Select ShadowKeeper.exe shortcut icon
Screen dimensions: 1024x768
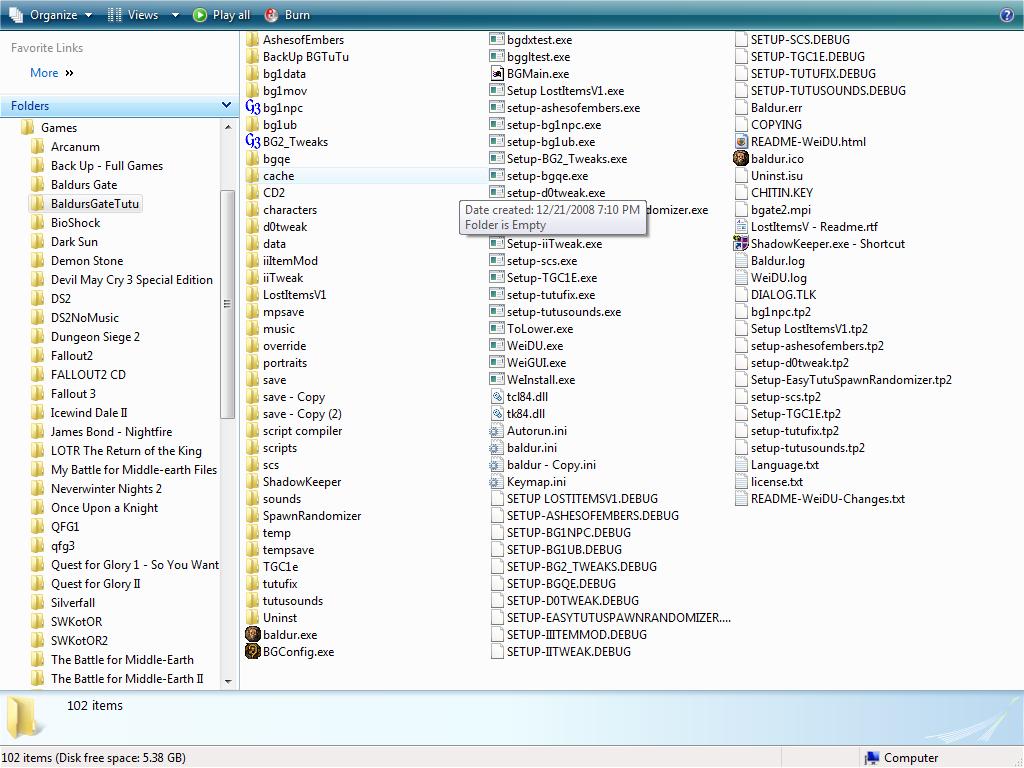click(x=741, y=244)
